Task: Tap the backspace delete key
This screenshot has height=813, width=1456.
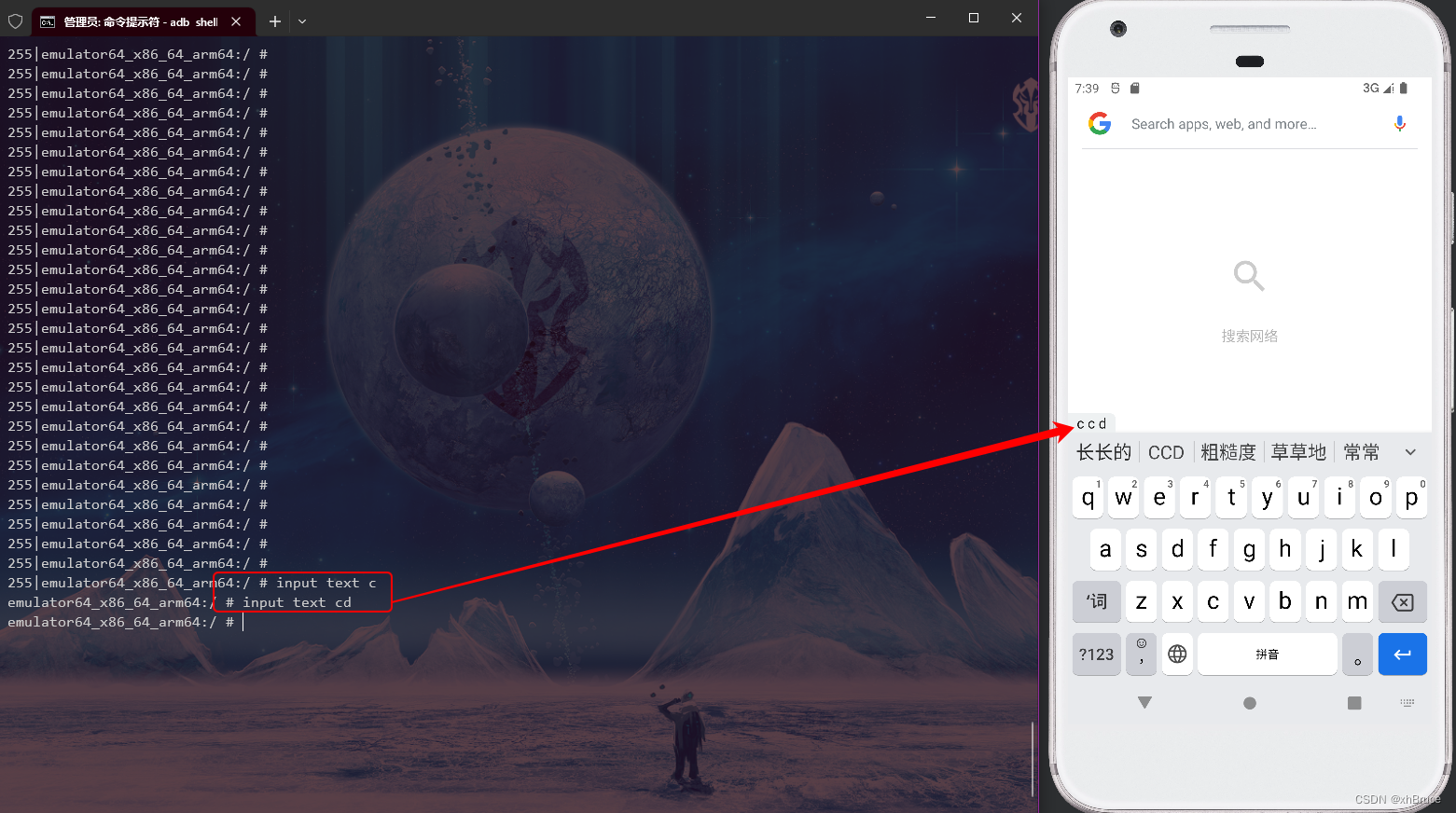Action: click(x=1403, y=601)
